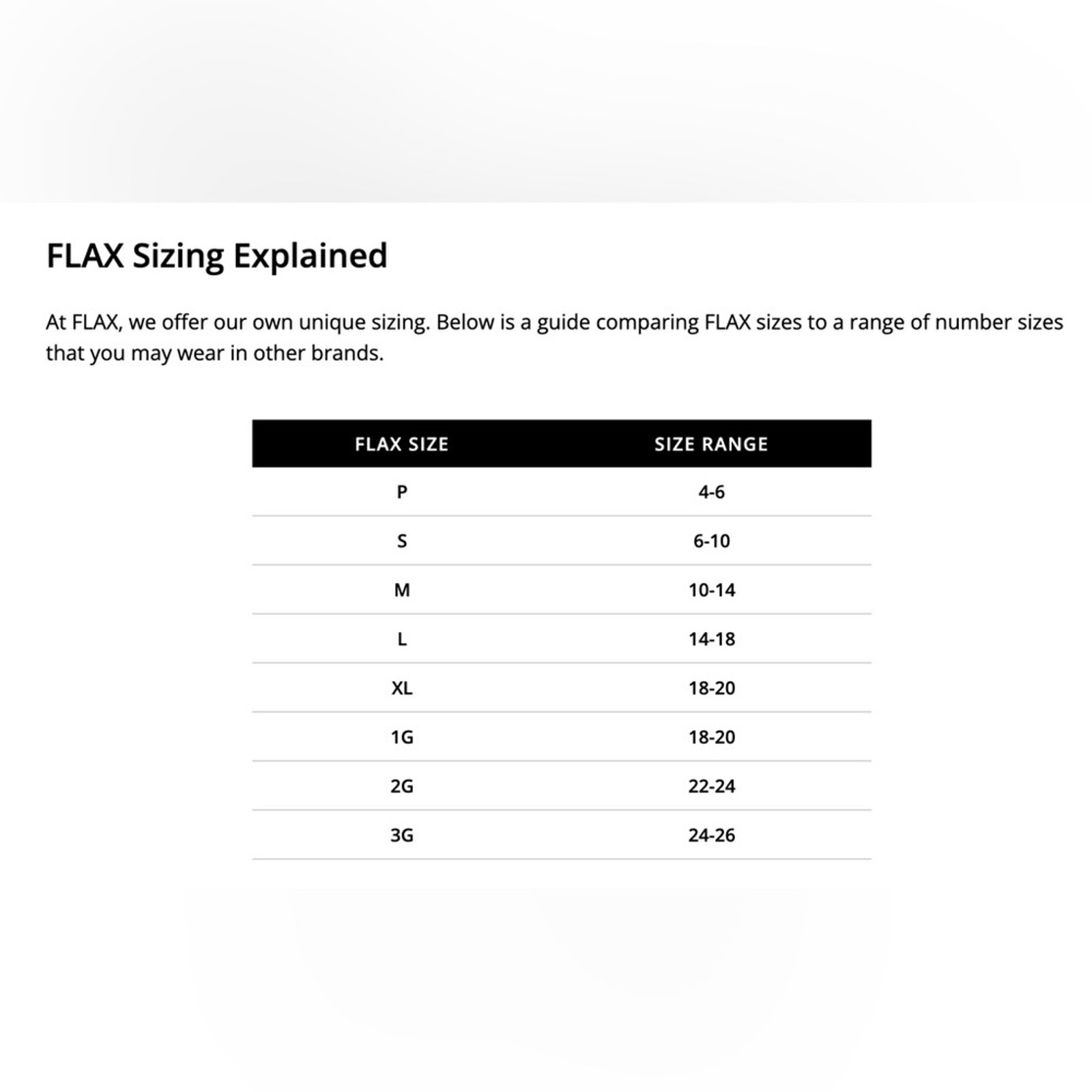Select the 18-20 range in the XL row
The height and width of the screenshot is (1092, 1092).
pos(711,688)
